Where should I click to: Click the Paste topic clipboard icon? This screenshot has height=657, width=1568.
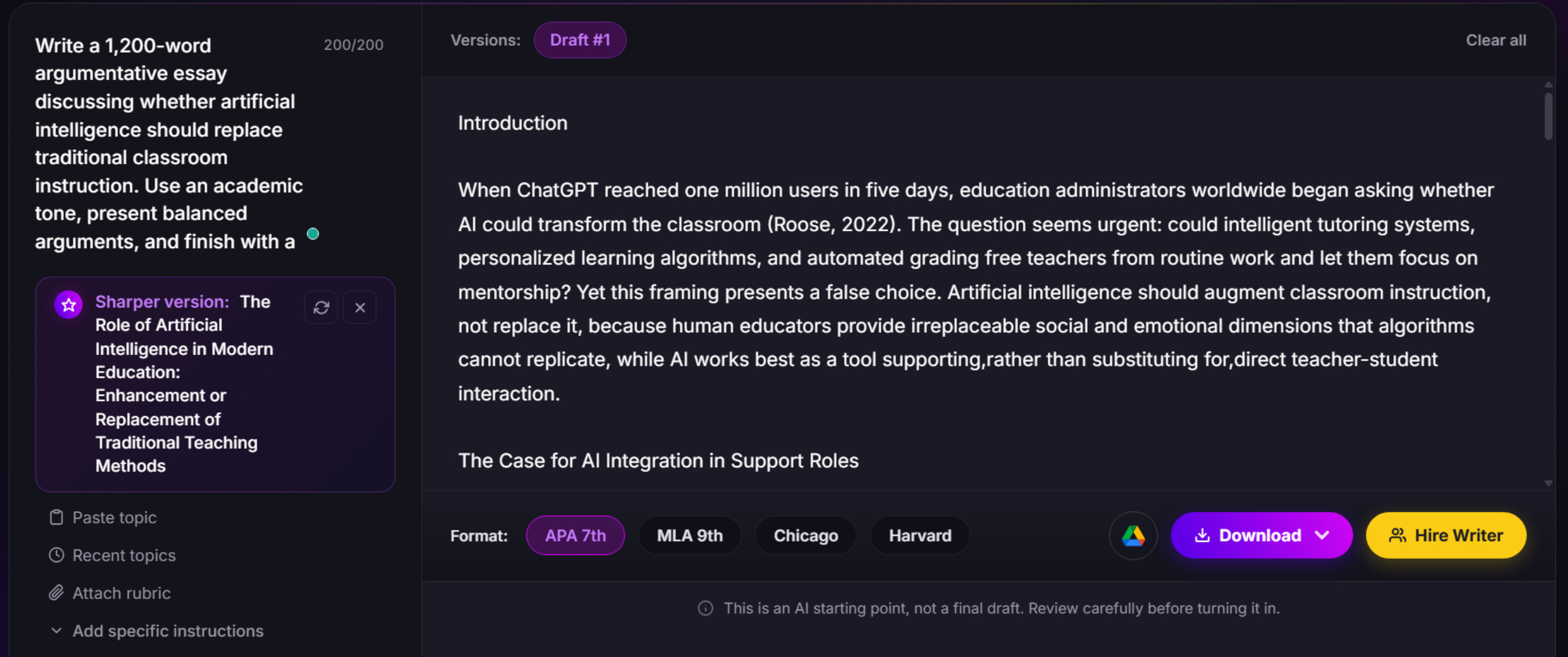click(x=56, y=518)
